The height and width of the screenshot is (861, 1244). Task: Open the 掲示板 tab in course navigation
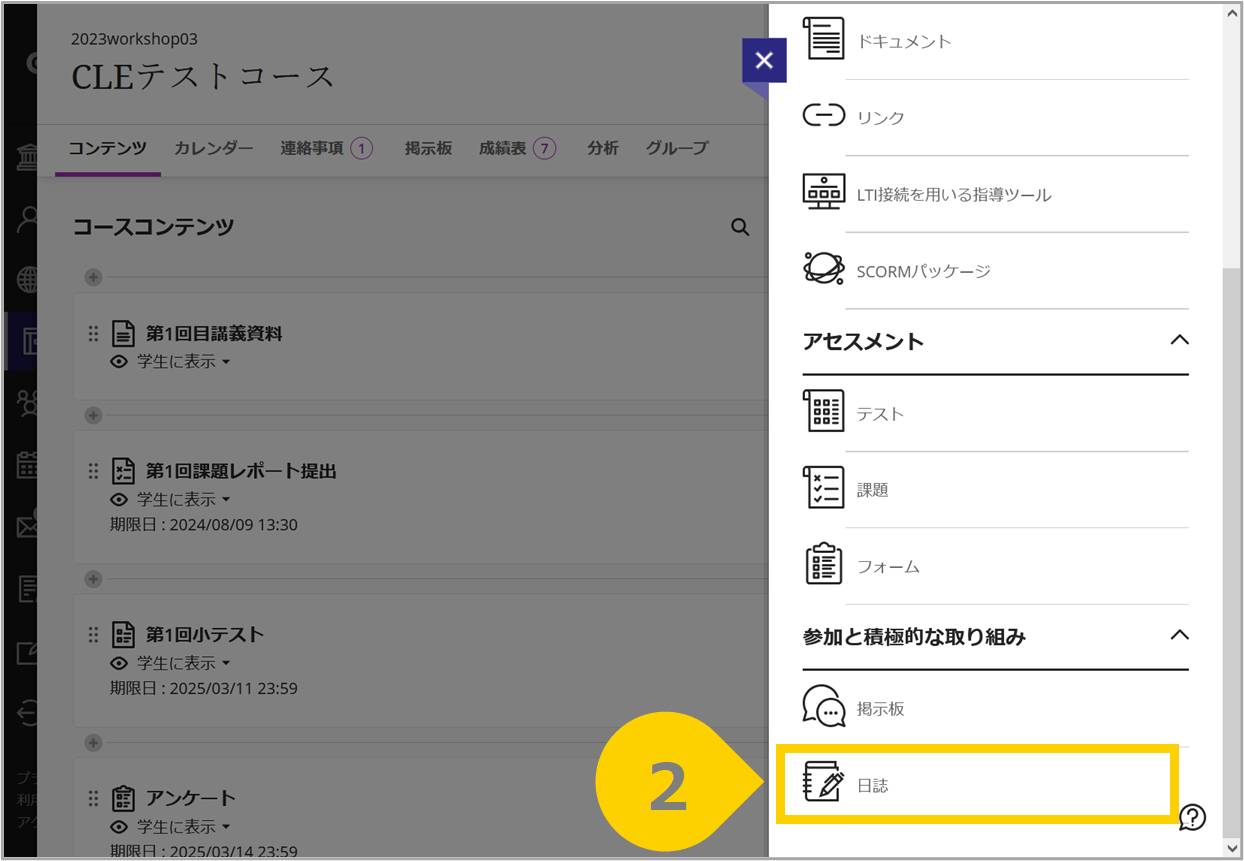[x=428, y=148]
